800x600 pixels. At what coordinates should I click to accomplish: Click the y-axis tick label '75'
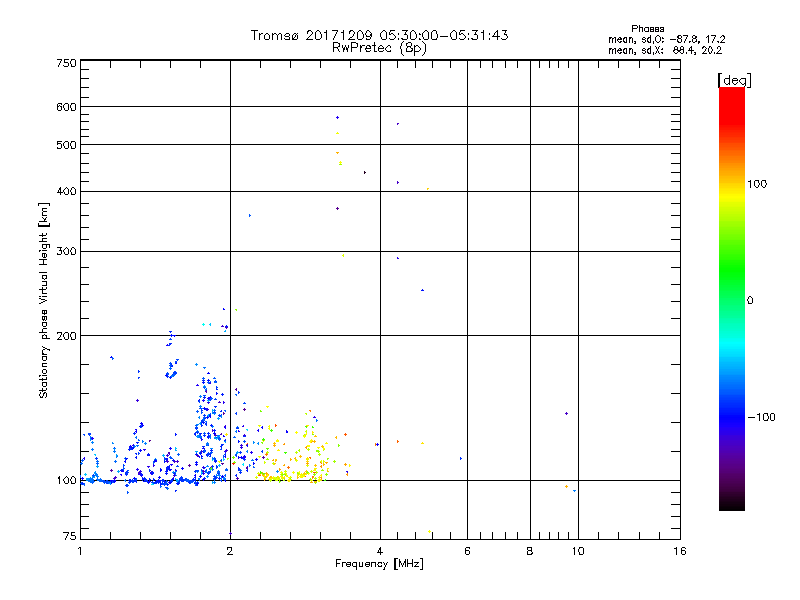click(x=70, y=536)
